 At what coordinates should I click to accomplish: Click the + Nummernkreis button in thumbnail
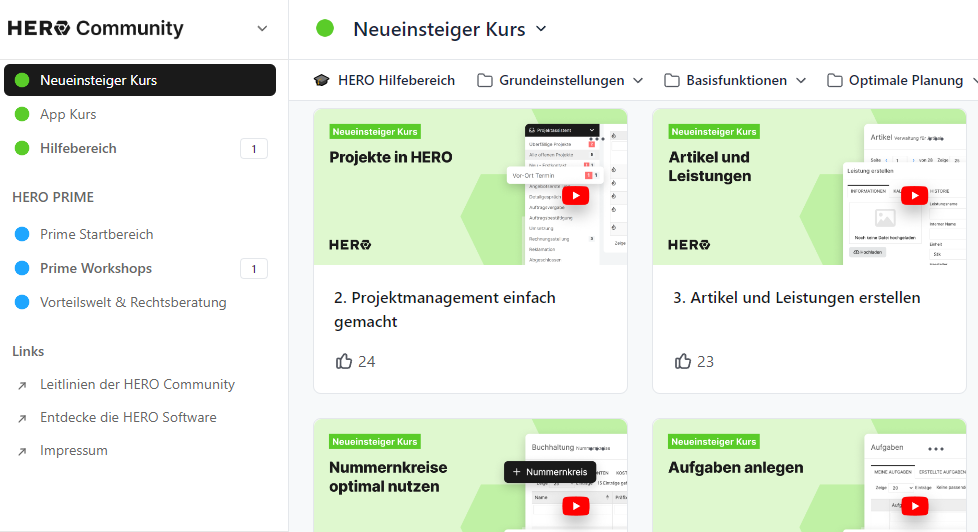point(550,472)
